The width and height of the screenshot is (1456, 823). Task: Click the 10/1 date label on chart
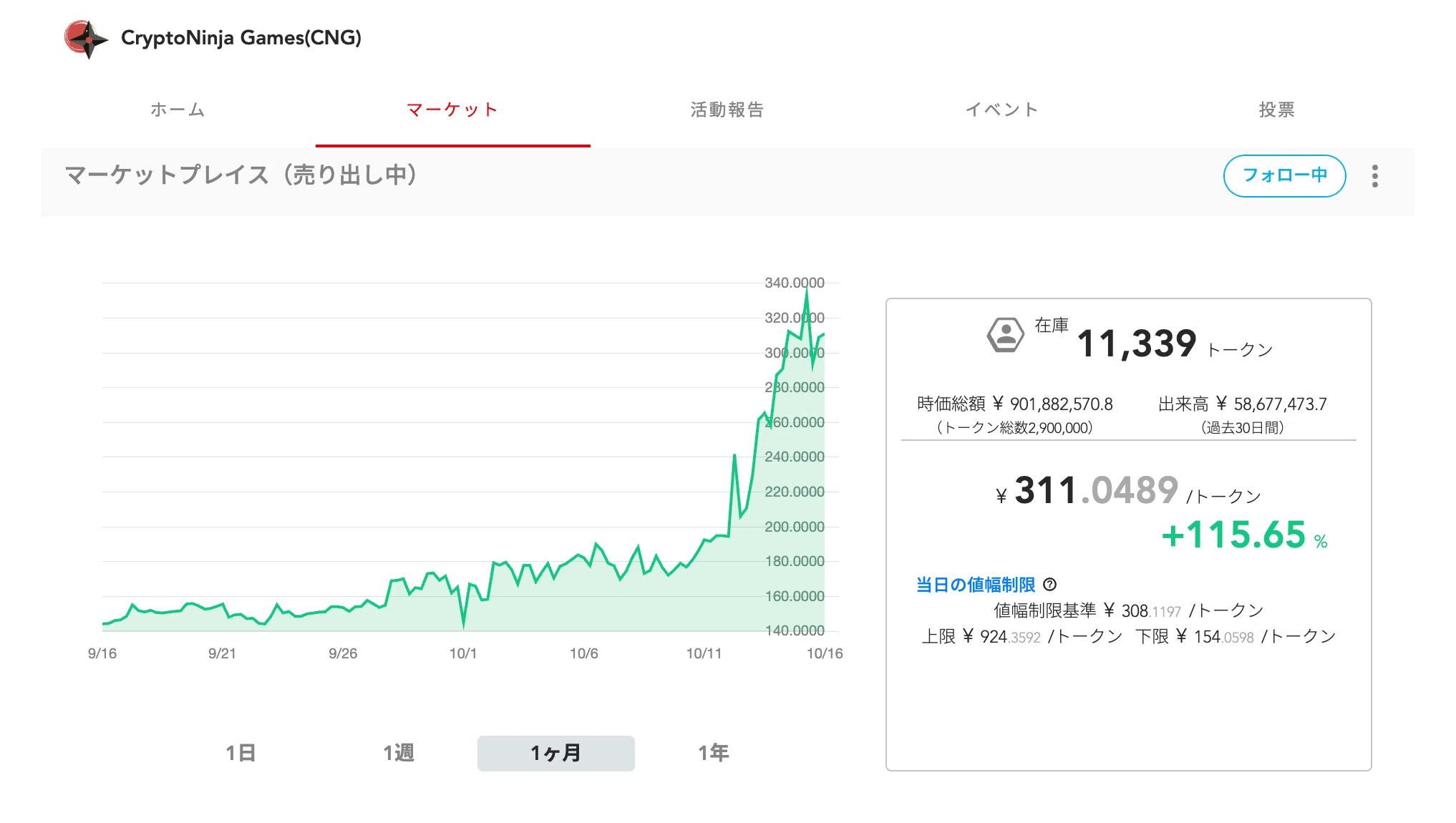point(463,653)
